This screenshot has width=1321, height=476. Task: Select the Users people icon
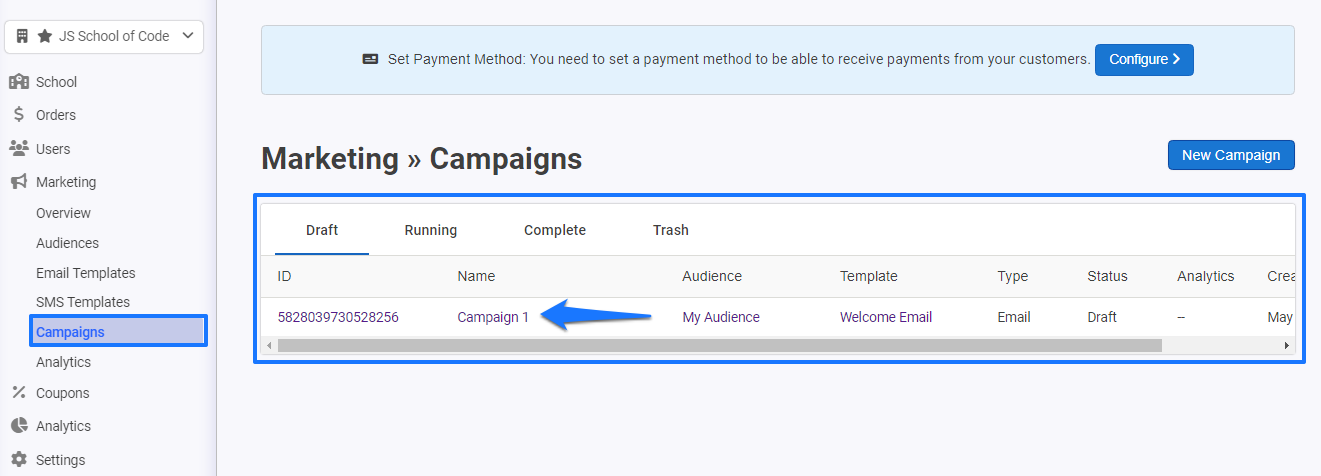click(x=18, y=149)
